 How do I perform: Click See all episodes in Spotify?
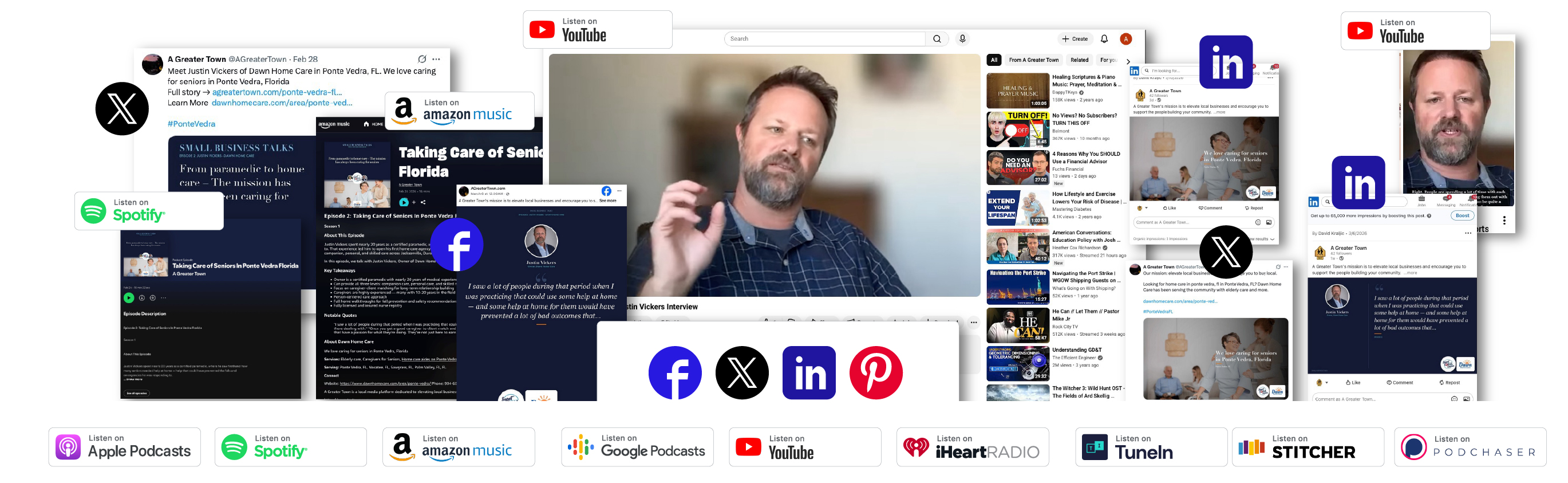[137, 394]
